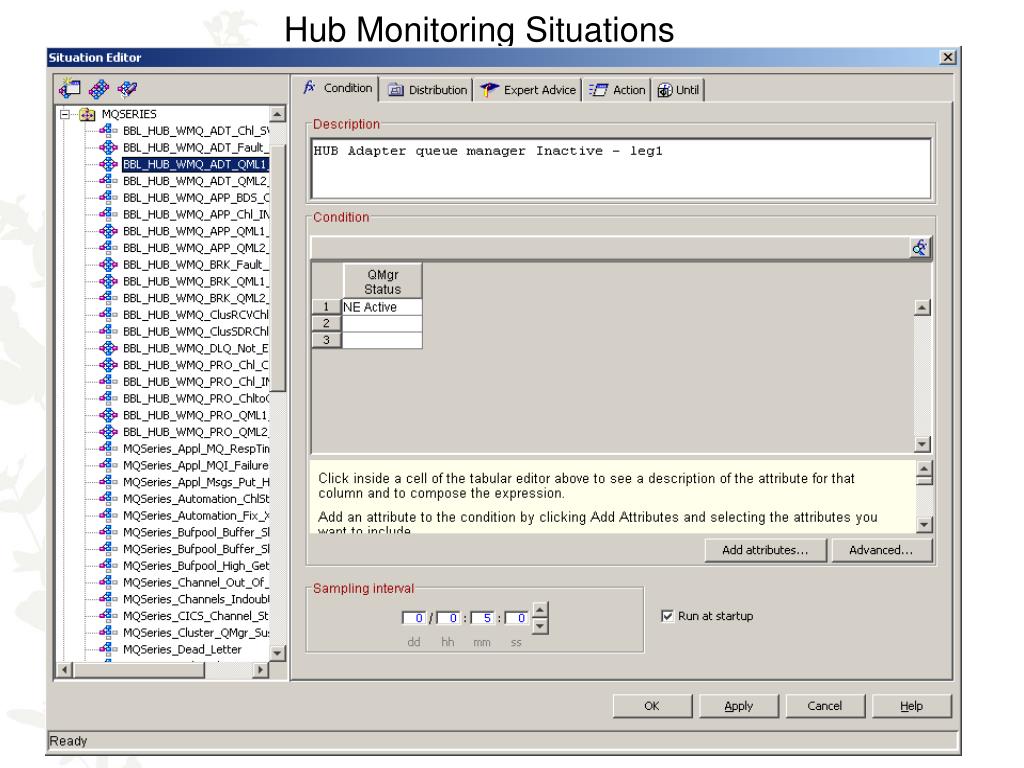Select row header 3 in condition table

coord(327,340)
